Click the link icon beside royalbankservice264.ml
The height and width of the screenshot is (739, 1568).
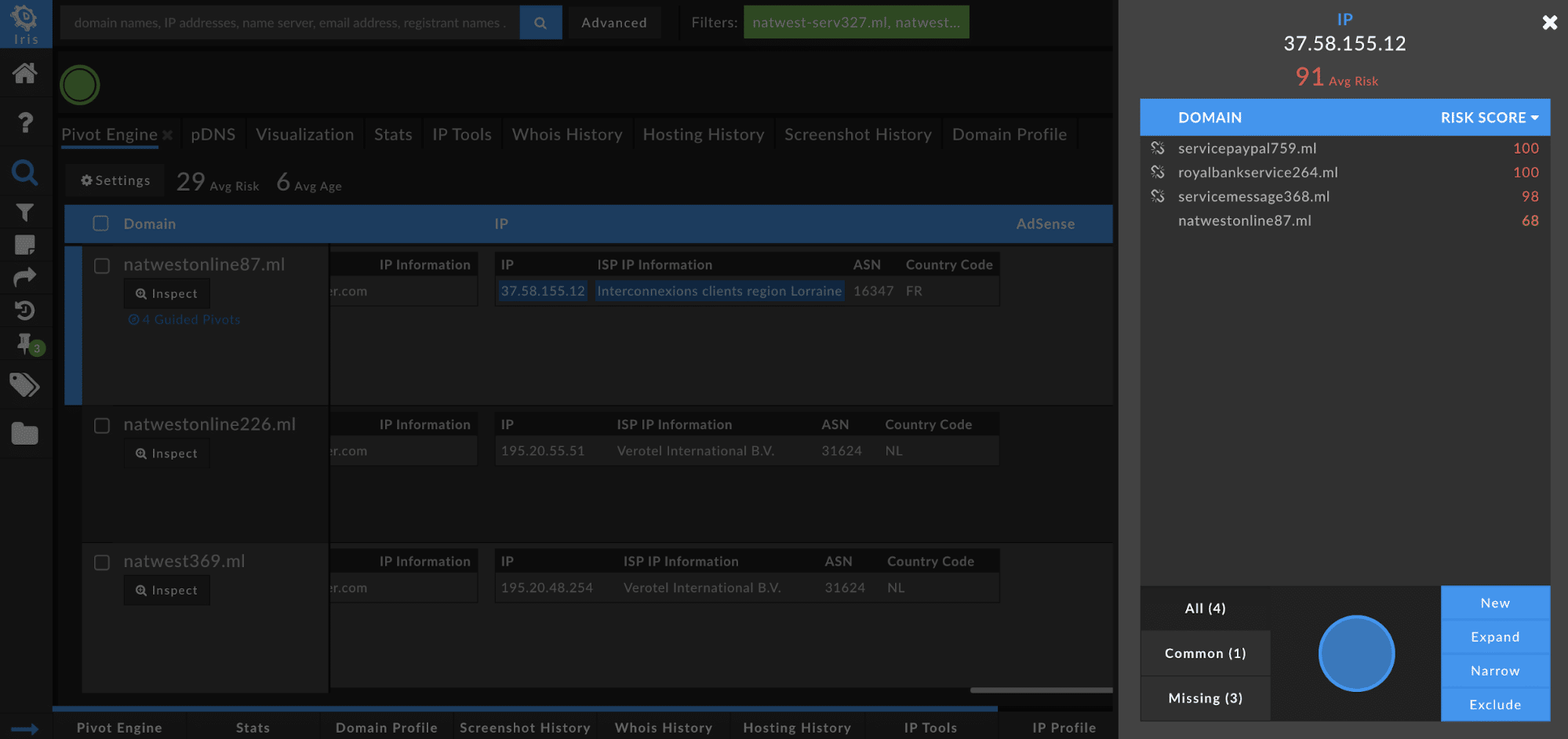click(1157, 173)
